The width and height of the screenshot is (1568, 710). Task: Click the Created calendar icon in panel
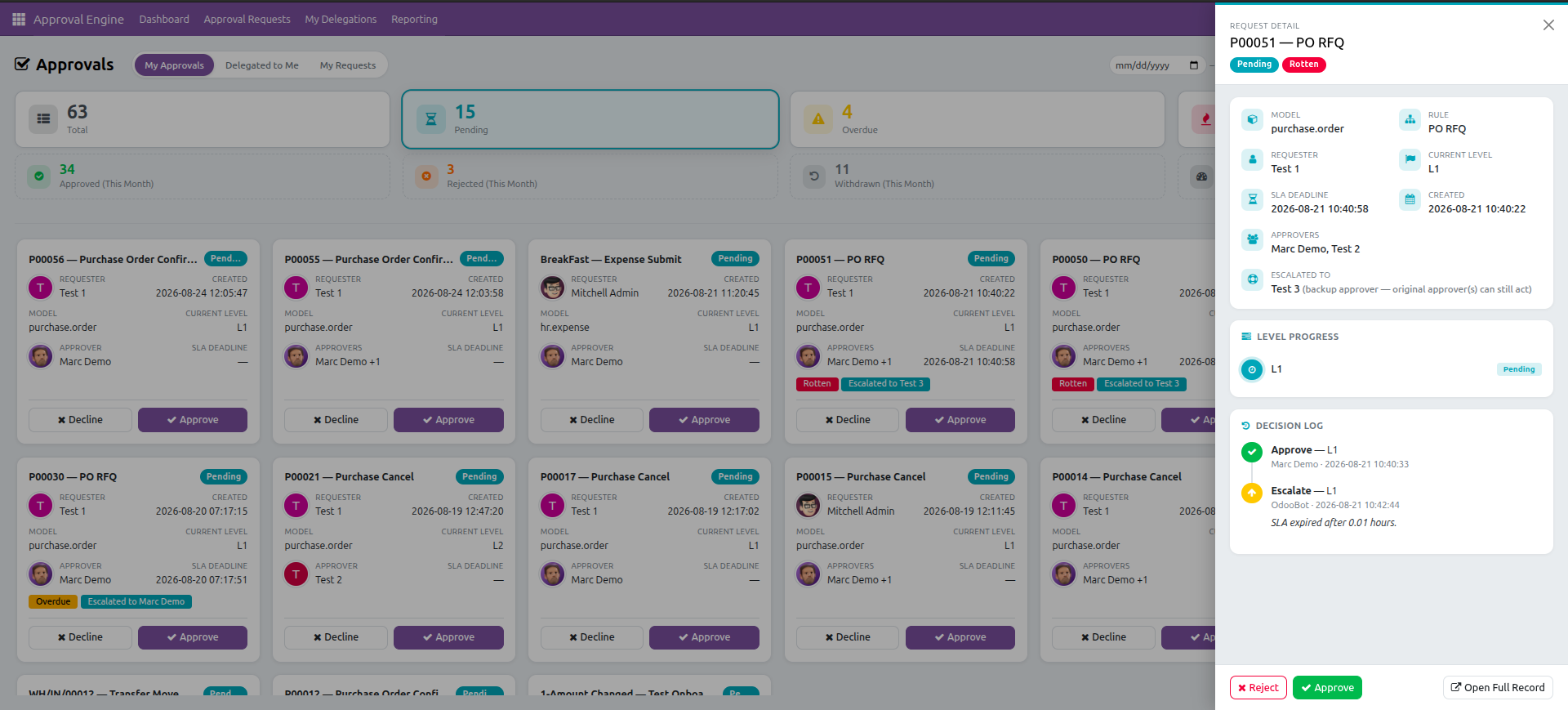click(1410, 200)
